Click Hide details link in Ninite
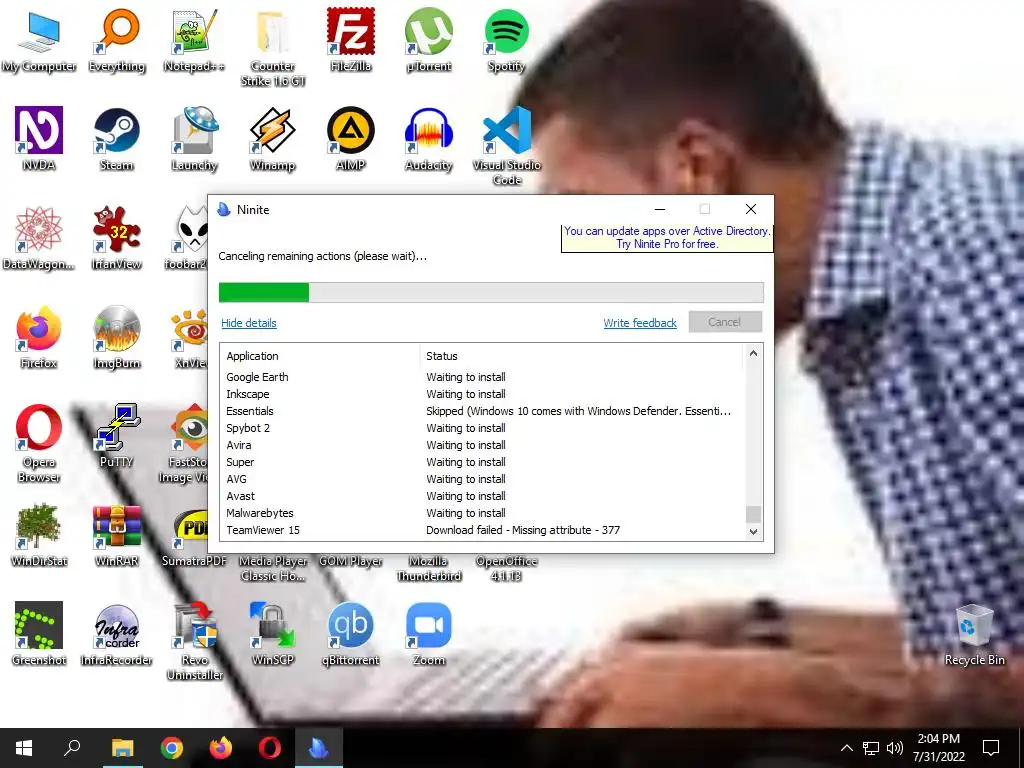 pyautogui.click(x=249, y=323)
